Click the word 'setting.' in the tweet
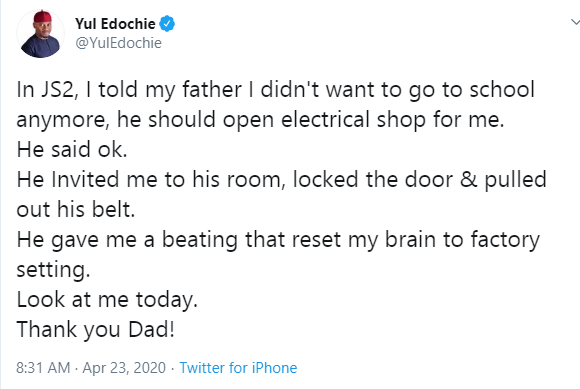Screen dimensions: 580x389 click(x=53, y=270)
